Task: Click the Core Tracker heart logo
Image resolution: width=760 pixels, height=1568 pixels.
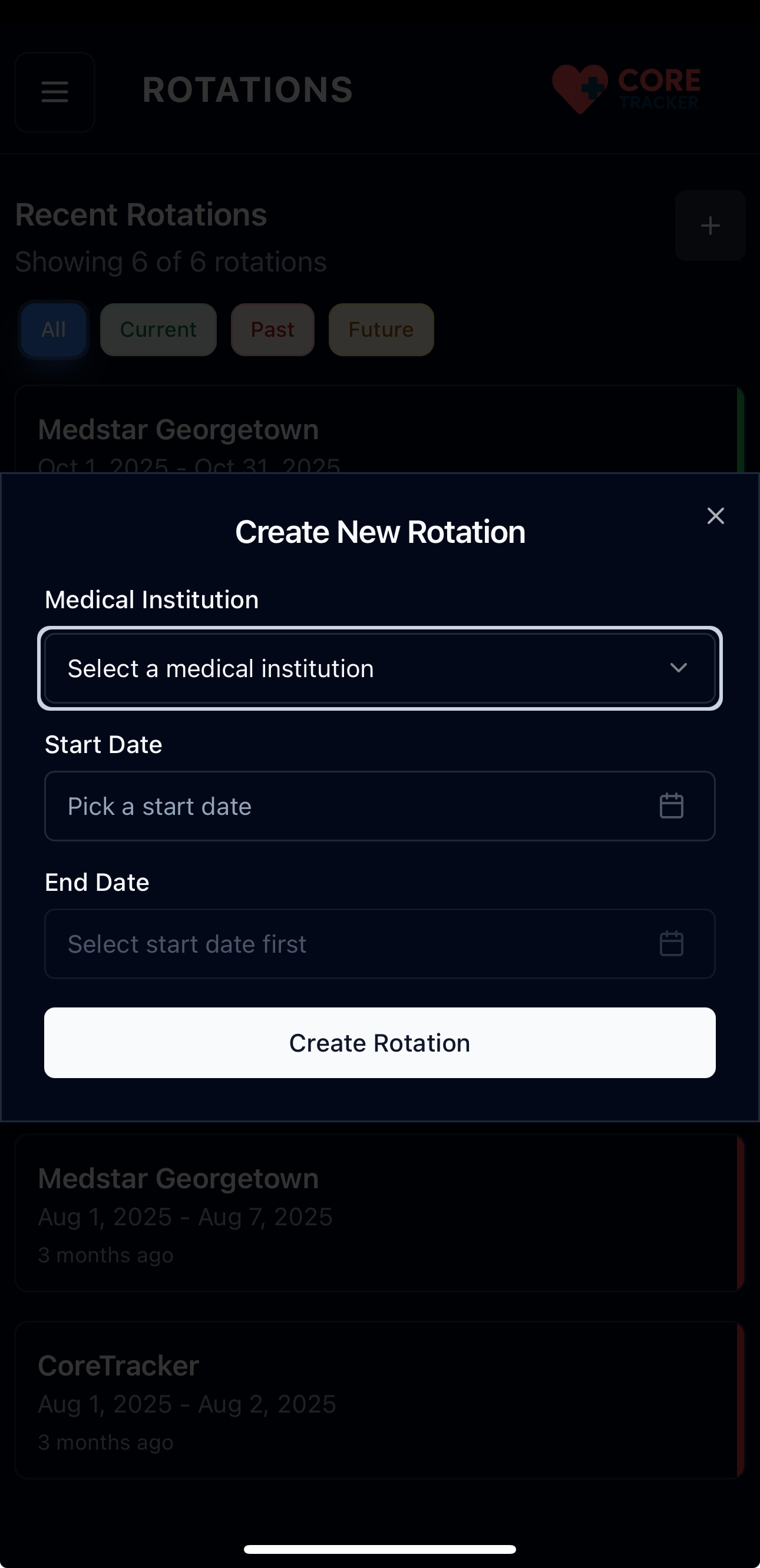Action: coord(579,89)
